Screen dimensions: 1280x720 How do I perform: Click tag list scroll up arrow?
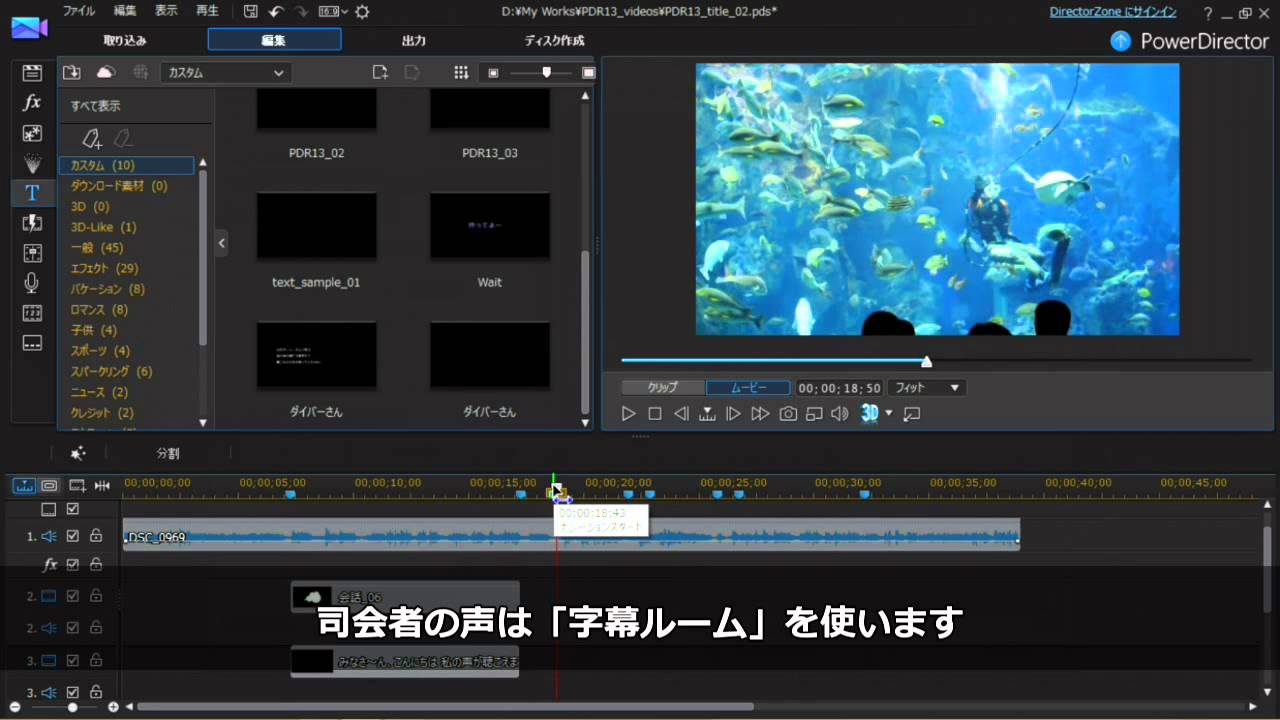point(203,162)
